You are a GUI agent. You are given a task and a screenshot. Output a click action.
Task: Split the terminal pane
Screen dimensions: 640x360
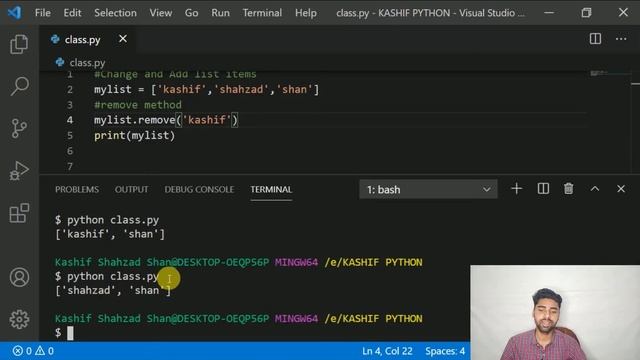tap(543, 189)
